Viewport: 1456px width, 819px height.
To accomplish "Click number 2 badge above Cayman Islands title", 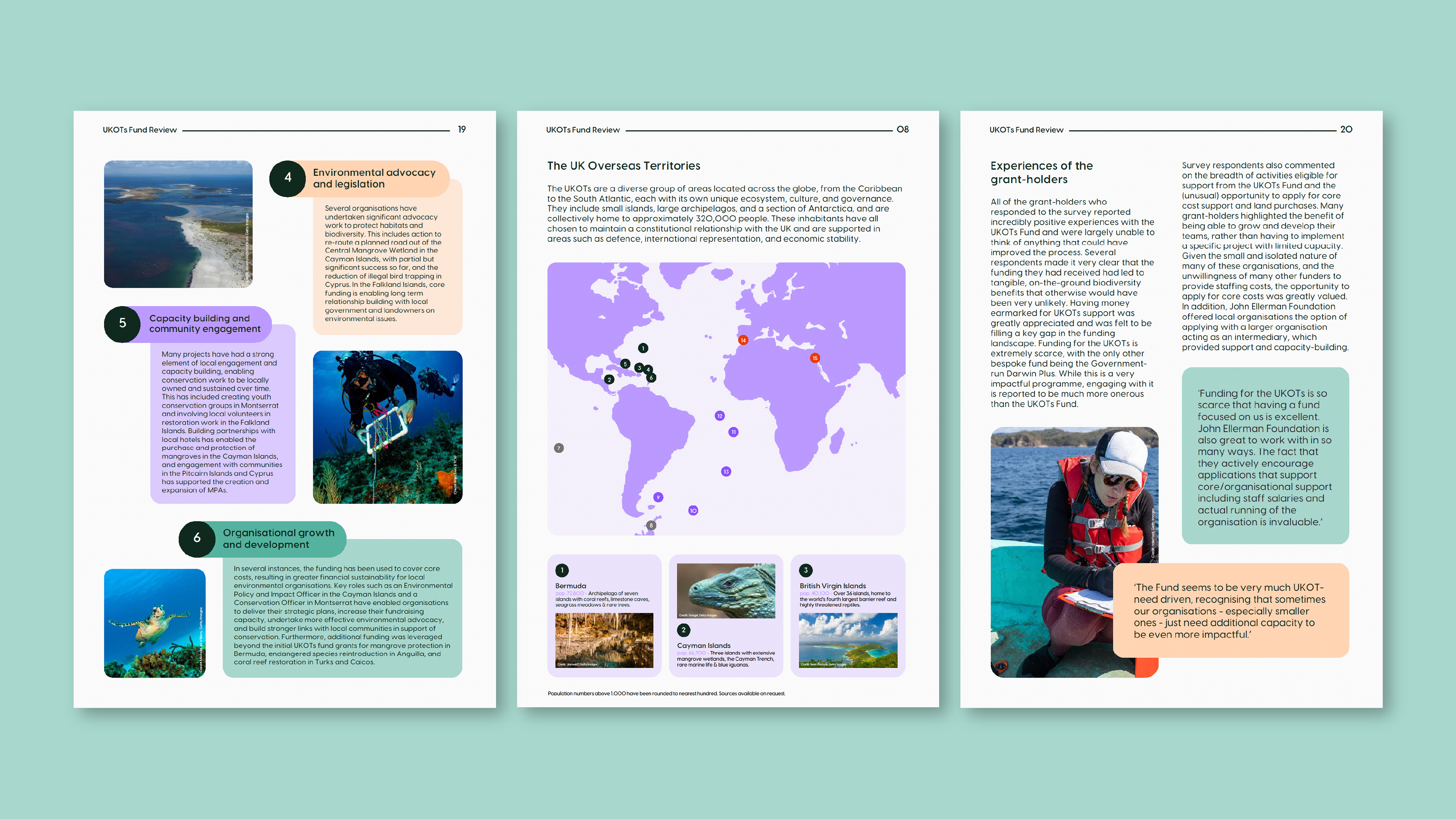I will tap(683, 630).
